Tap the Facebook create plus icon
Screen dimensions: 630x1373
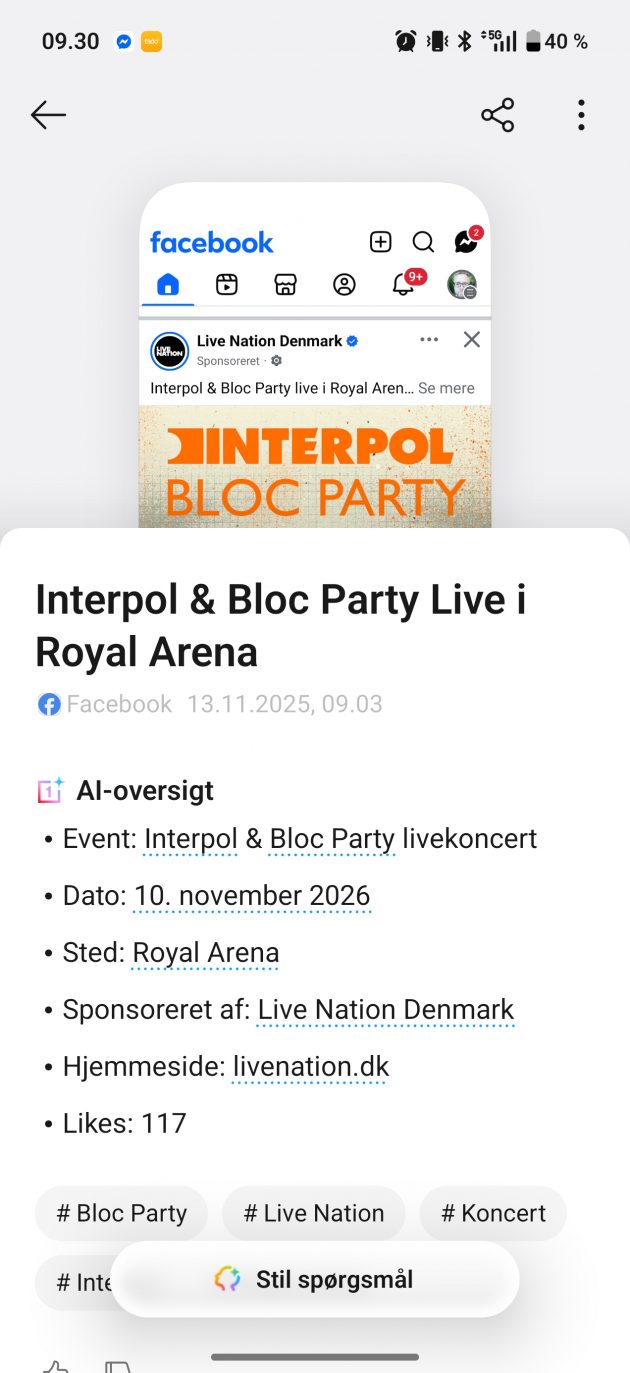(x=380, y=242)
